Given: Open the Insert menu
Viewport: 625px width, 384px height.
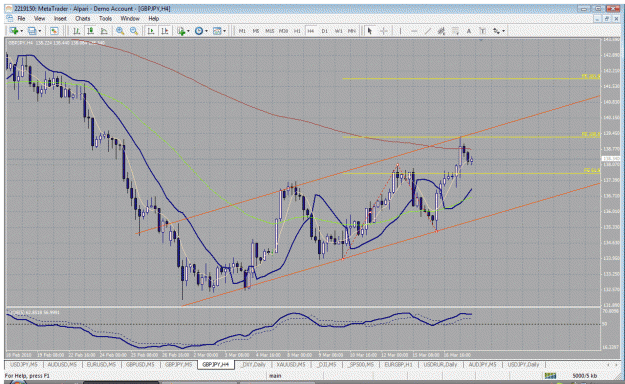Looking at the screenshot, I should coord(60,18).
